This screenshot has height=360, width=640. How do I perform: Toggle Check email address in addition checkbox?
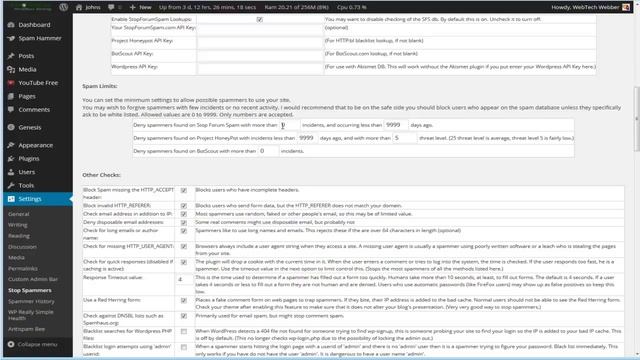tap(184, 214)
